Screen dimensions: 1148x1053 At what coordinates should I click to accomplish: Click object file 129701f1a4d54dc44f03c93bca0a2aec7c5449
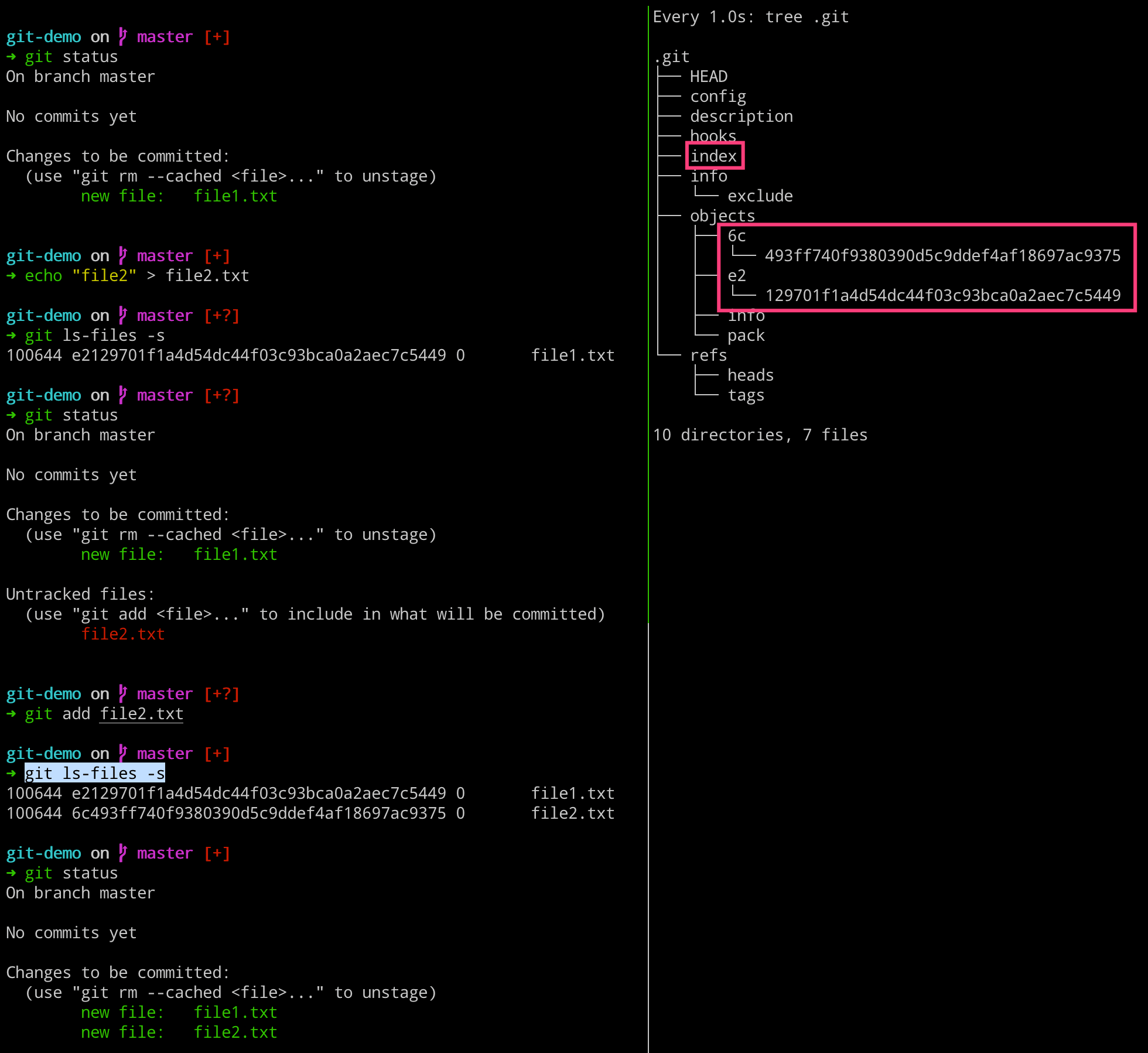pos(943,295)
